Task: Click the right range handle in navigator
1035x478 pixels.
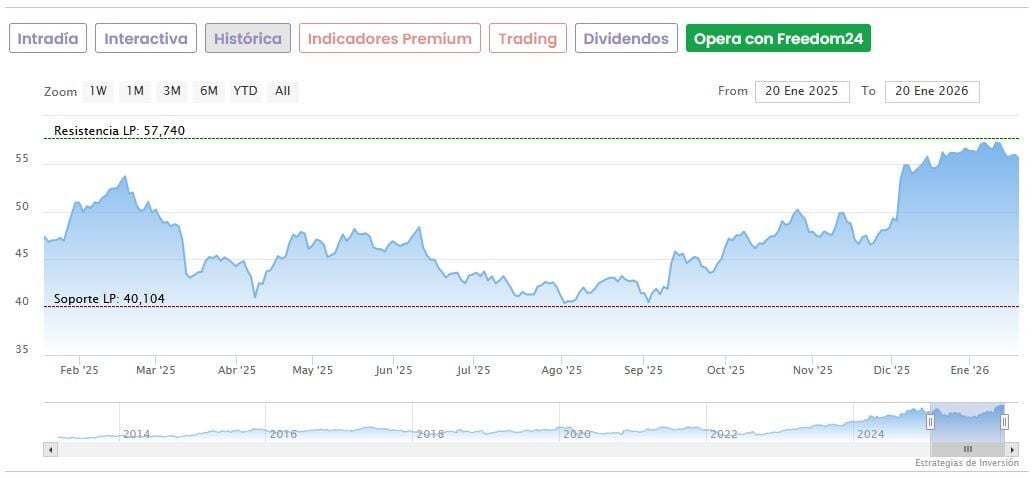Action: pos(1005,422)
